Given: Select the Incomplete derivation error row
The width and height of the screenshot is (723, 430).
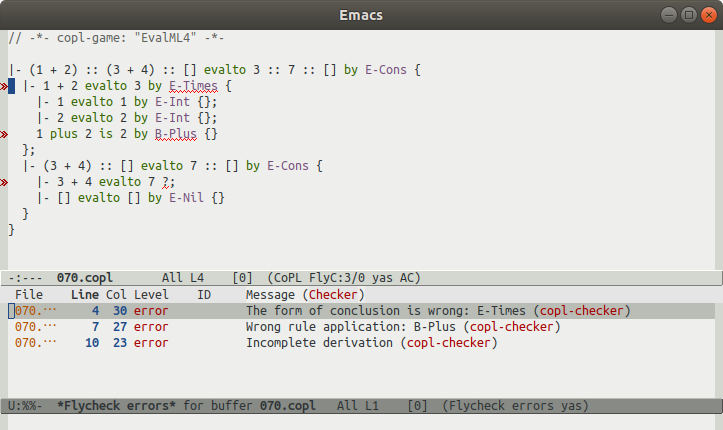Looking at the screenshot, I should coord(370,343).
